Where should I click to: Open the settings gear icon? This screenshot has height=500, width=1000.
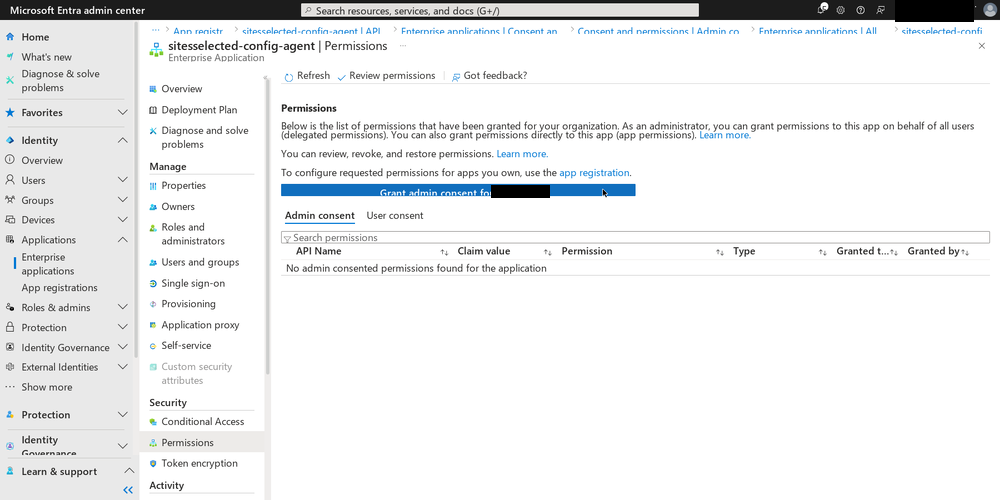pos(841,10)
